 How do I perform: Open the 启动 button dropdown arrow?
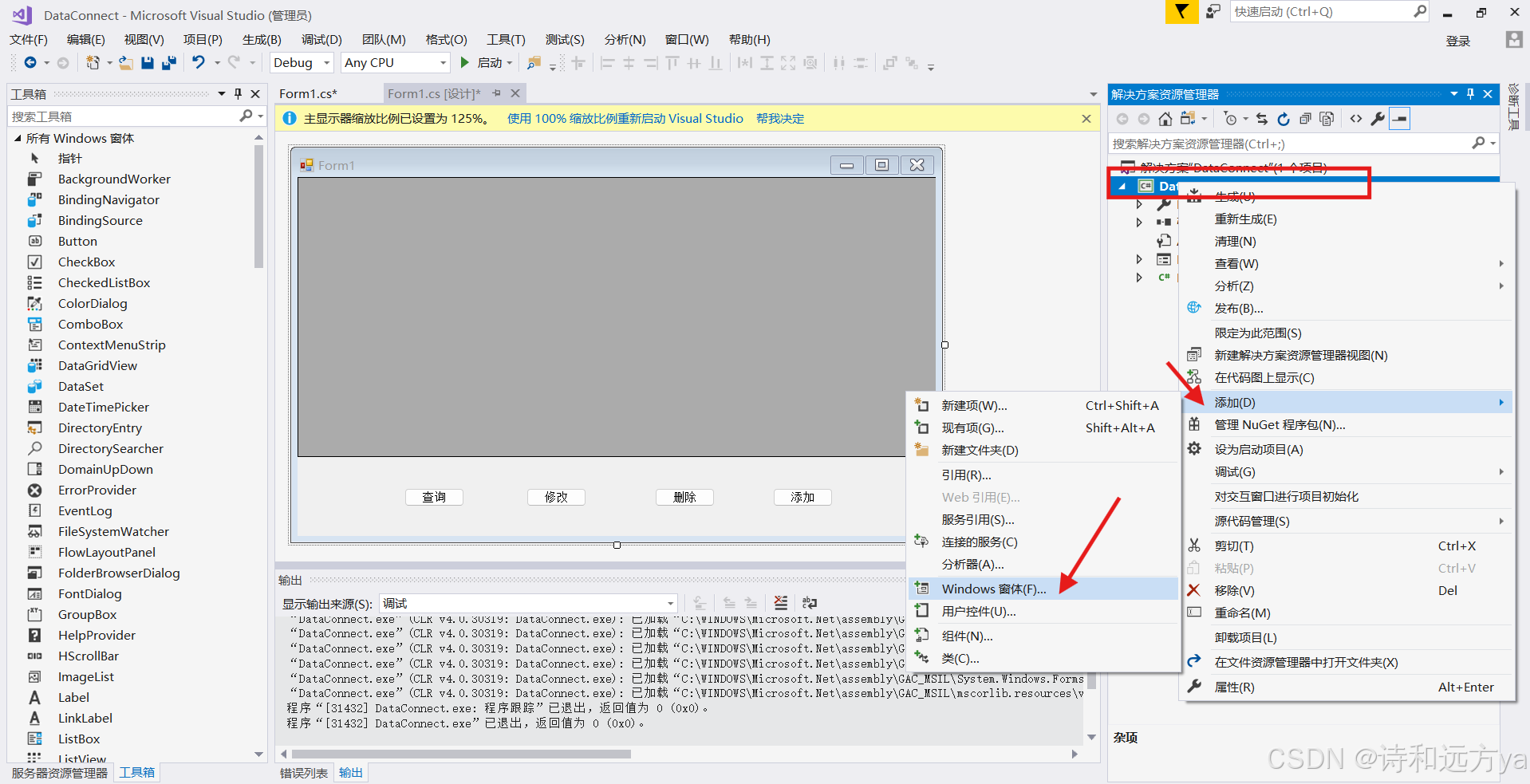pos(509,62)
